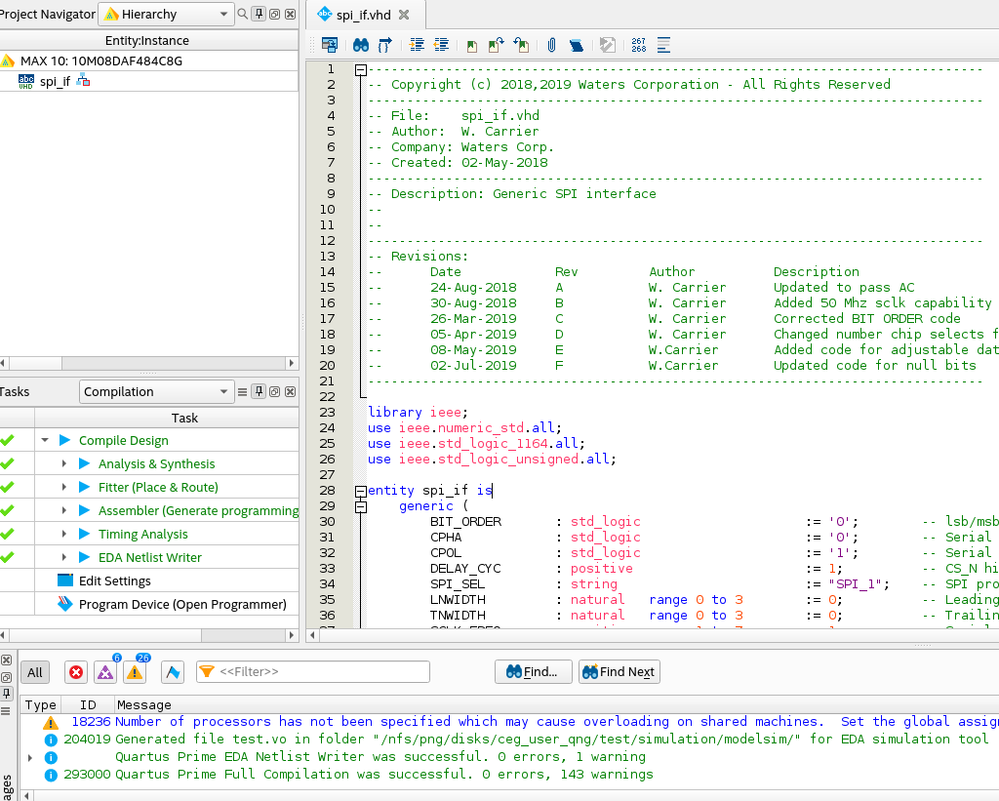Click the flag icon in Messages panel
The width and height of the screenshot is (999, 801).
(172, 672)
